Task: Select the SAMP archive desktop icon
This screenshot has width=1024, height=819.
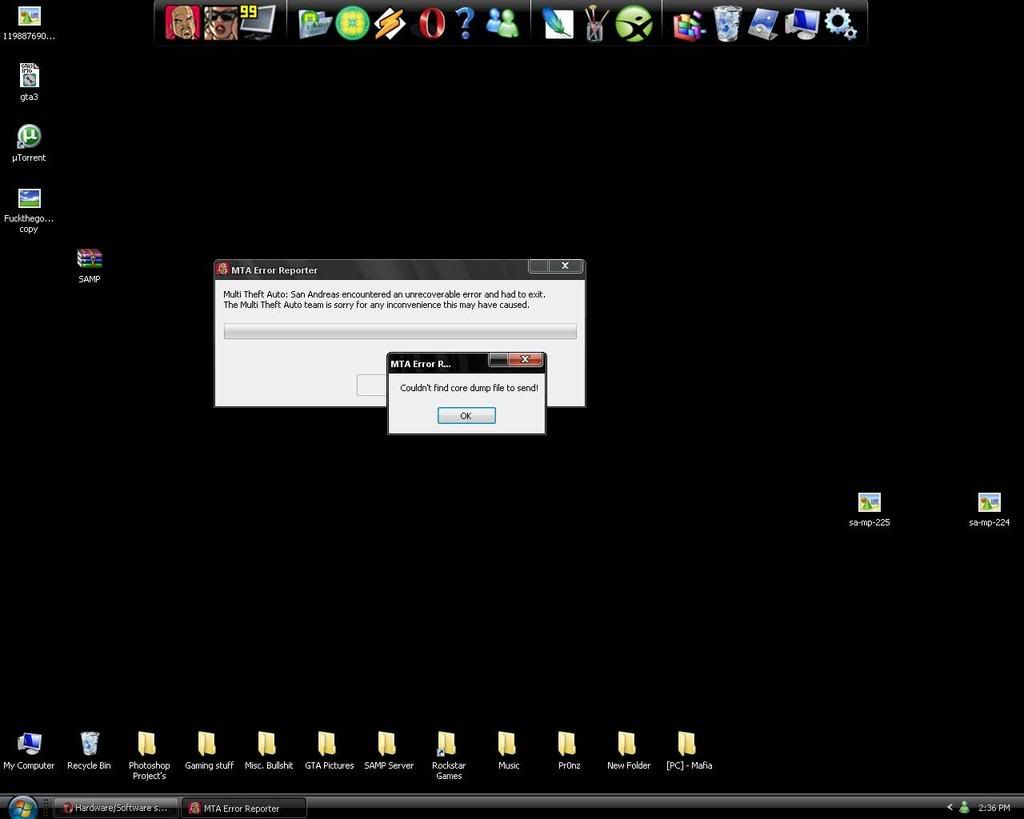Action: pos(89,265)
